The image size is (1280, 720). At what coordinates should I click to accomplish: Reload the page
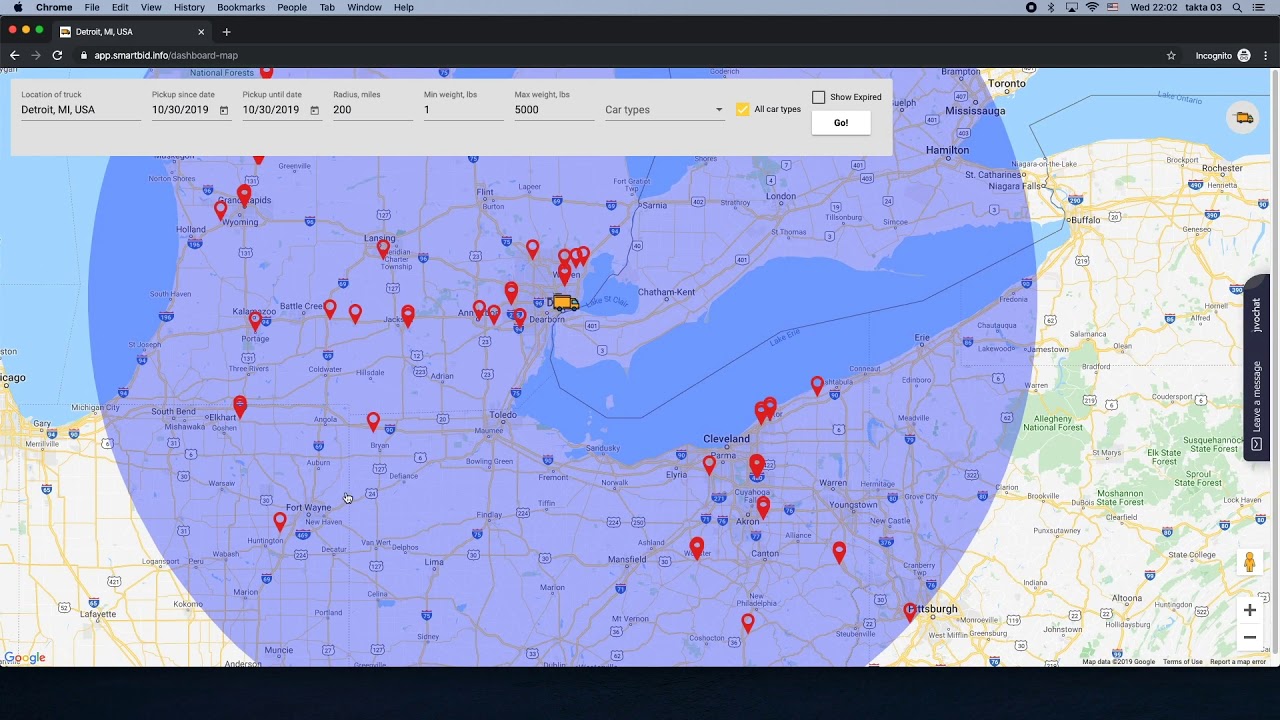click(x=57, y=56)
